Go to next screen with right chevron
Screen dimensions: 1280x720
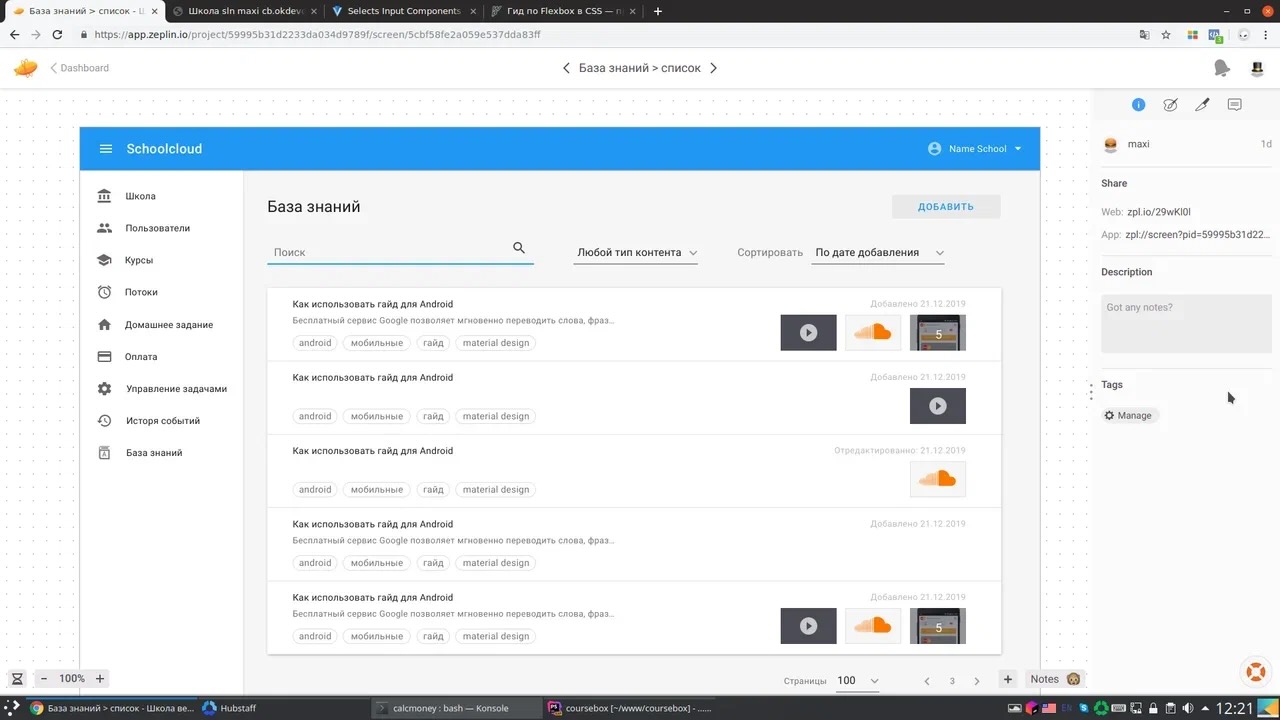click(713, 68)
